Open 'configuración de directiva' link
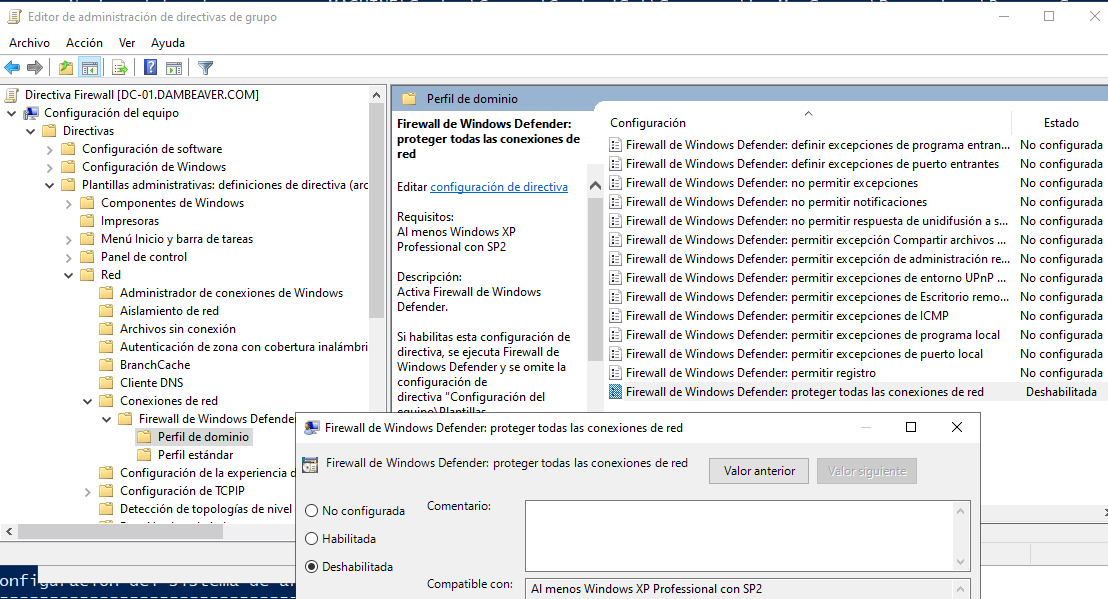 (x=499, y=186)
